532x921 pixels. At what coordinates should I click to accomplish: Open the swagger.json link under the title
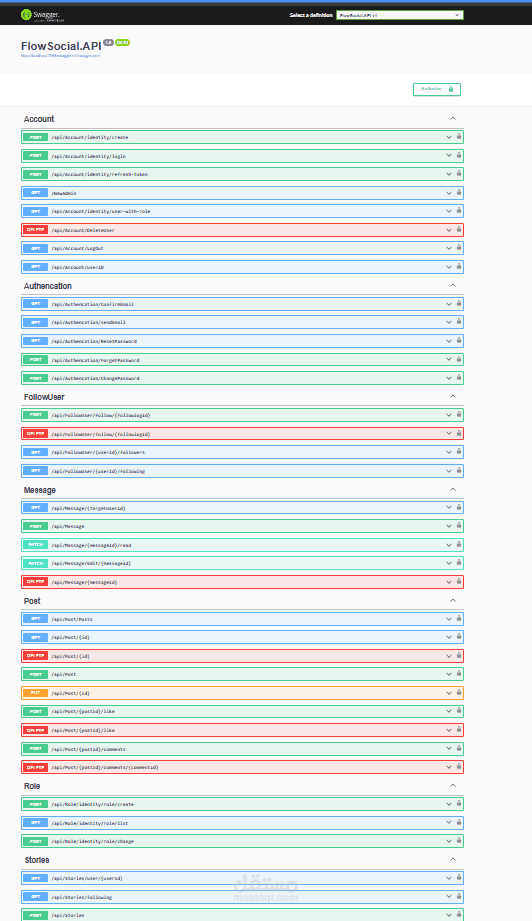pyautogui.click(x=60, y=56)
